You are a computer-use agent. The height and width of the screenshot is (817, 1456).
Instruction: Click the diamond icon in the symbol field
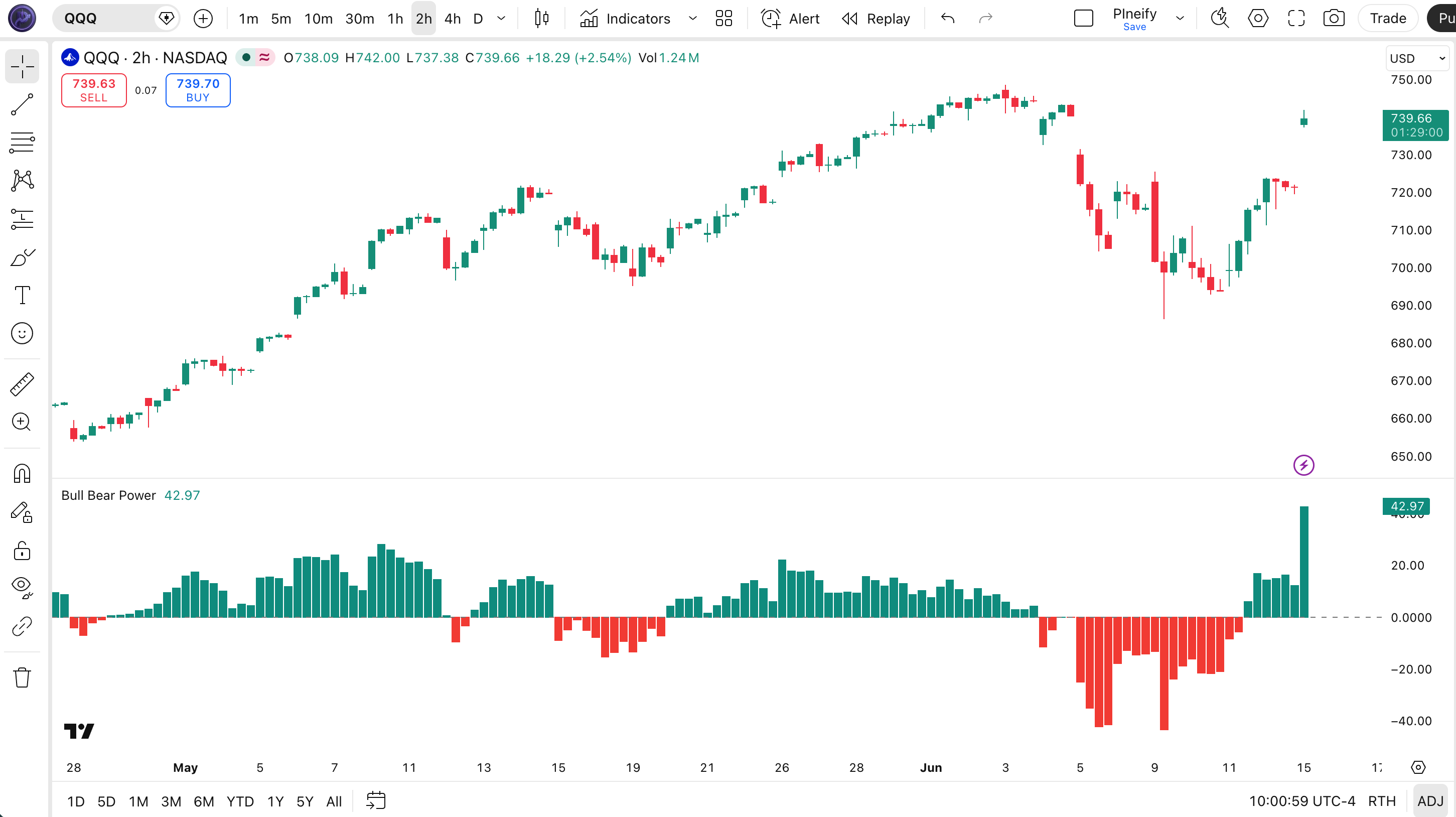[166, 19]
